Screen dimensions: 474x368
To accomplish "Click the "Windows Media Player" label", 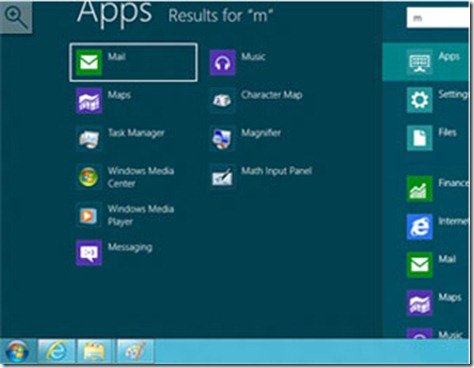I will (x=141, y=215).
